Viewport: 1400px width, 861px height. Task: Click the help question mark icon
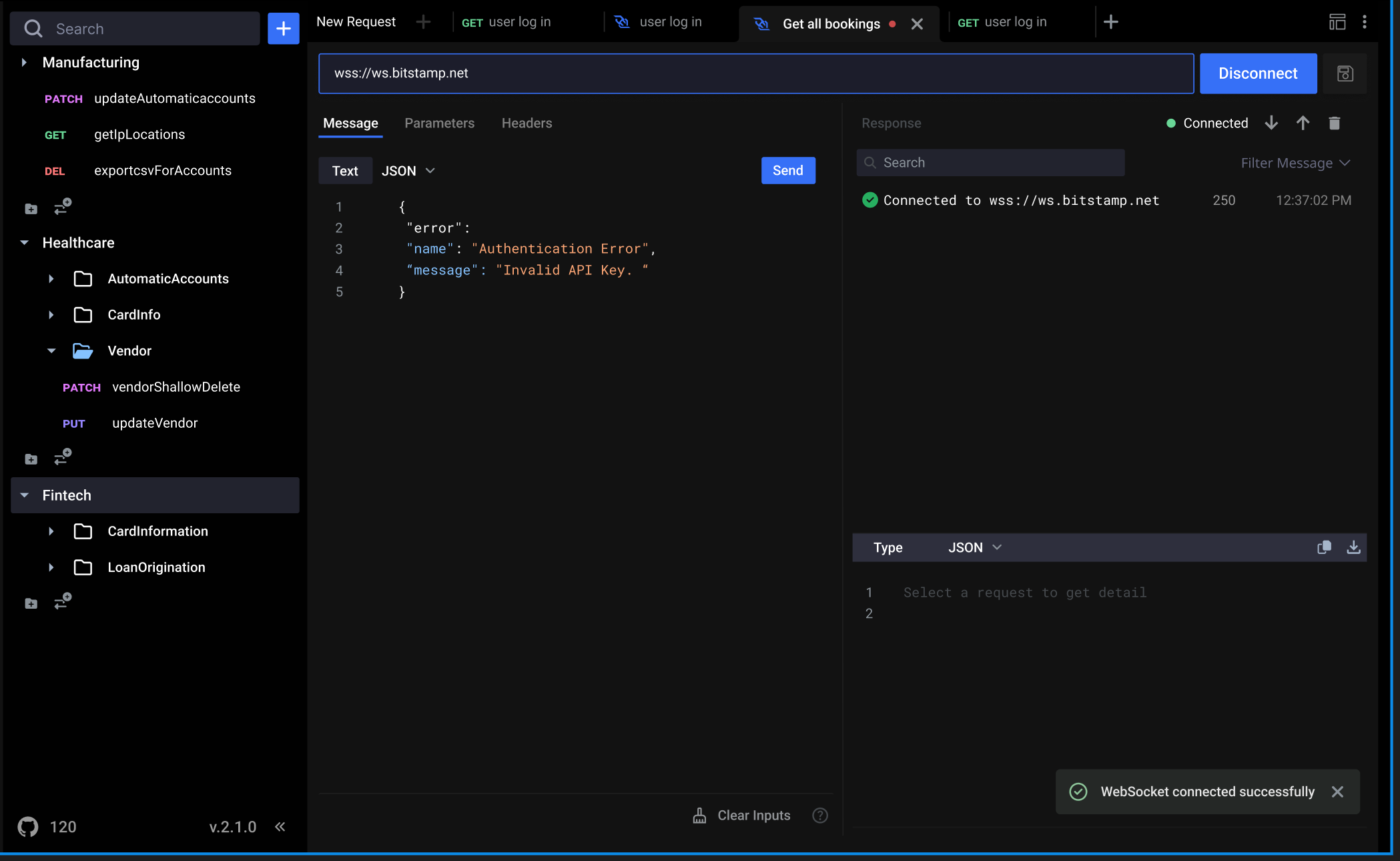coord(820,816)
